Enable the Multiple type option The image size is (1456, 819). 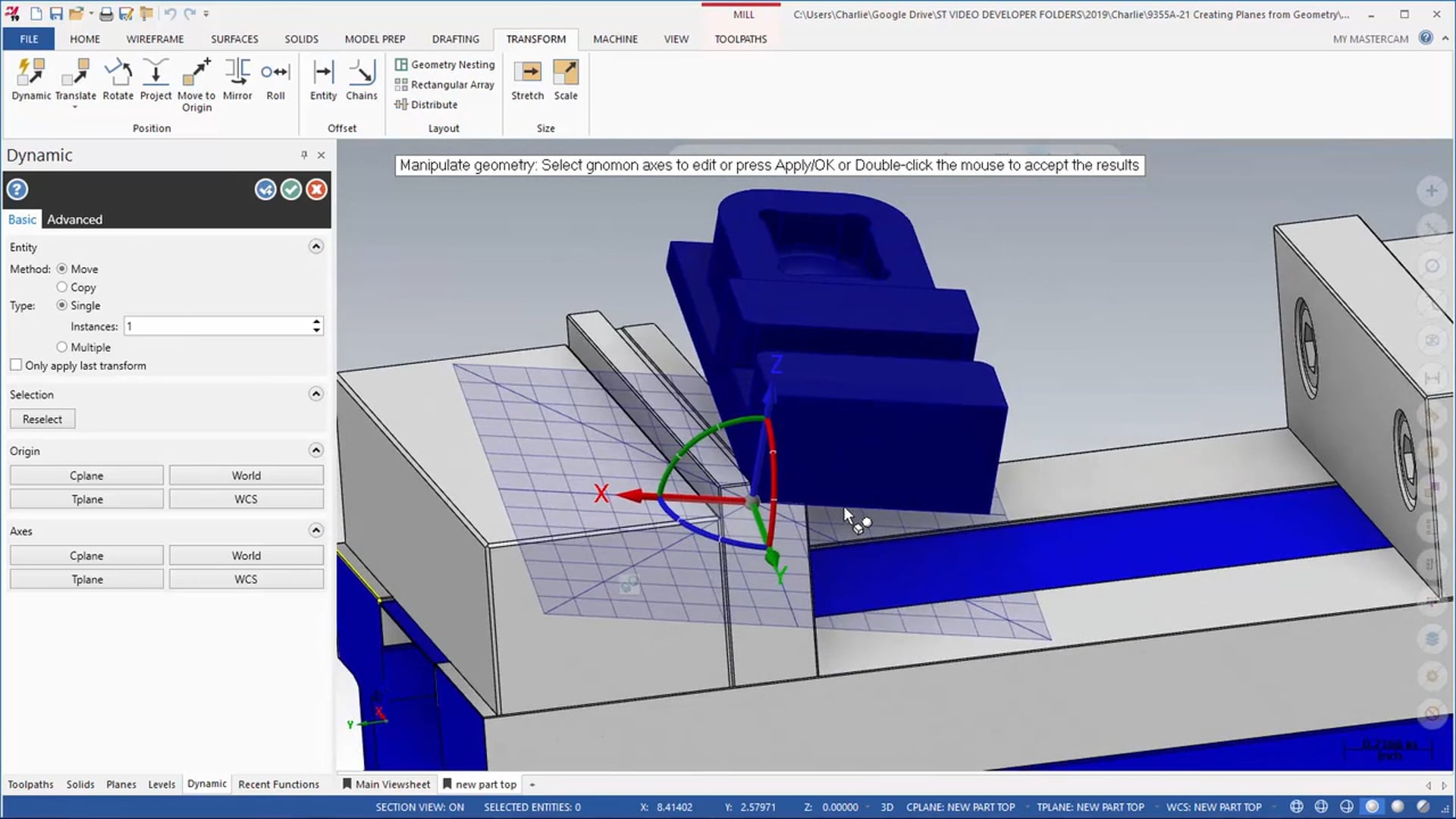click(62, 346)
